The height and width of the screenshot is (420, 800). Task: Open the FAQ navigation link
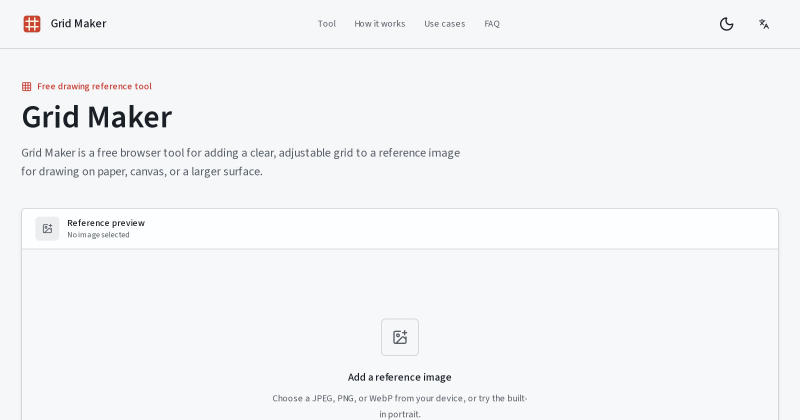(x=492, y=24)
